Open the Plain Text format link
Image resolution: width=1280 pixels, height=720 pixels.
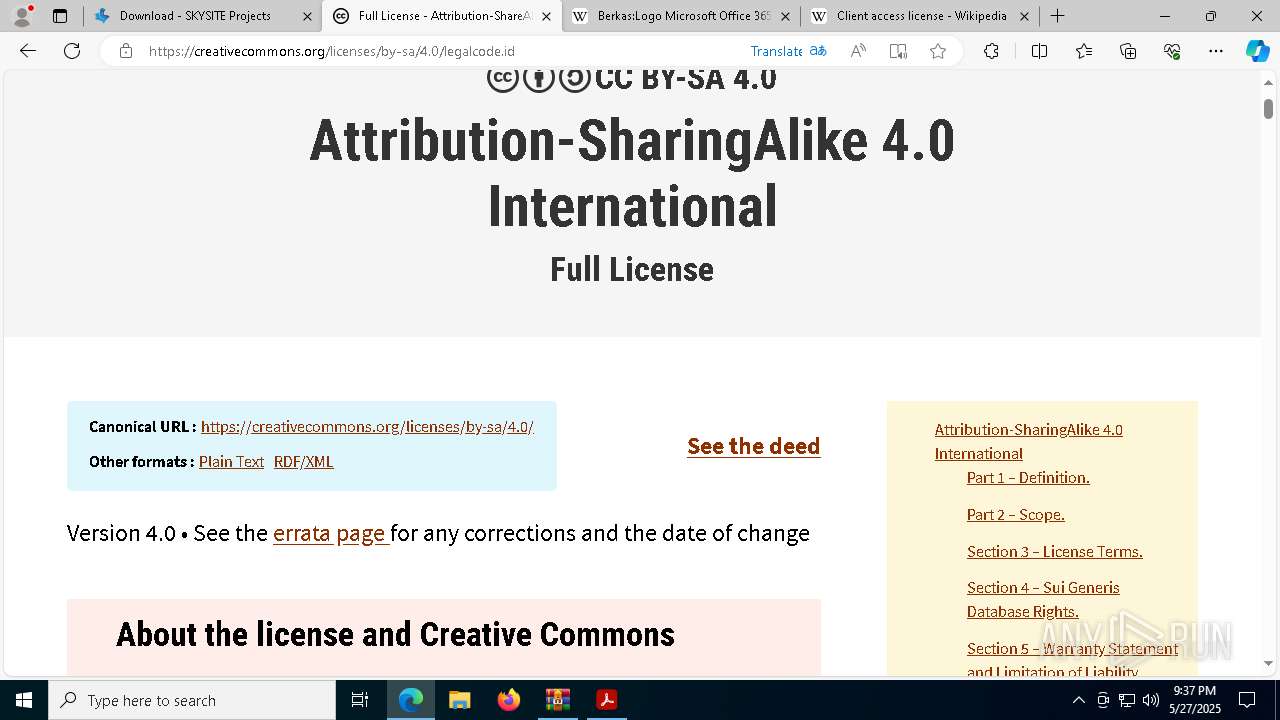tap(231, 462)
